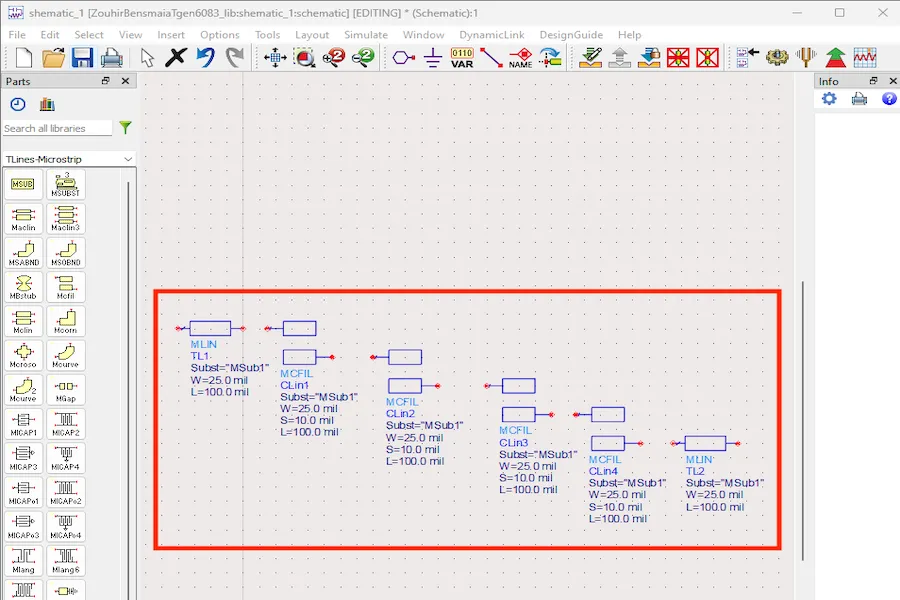Start simulation with the gear icon

[x=777, y=57]
